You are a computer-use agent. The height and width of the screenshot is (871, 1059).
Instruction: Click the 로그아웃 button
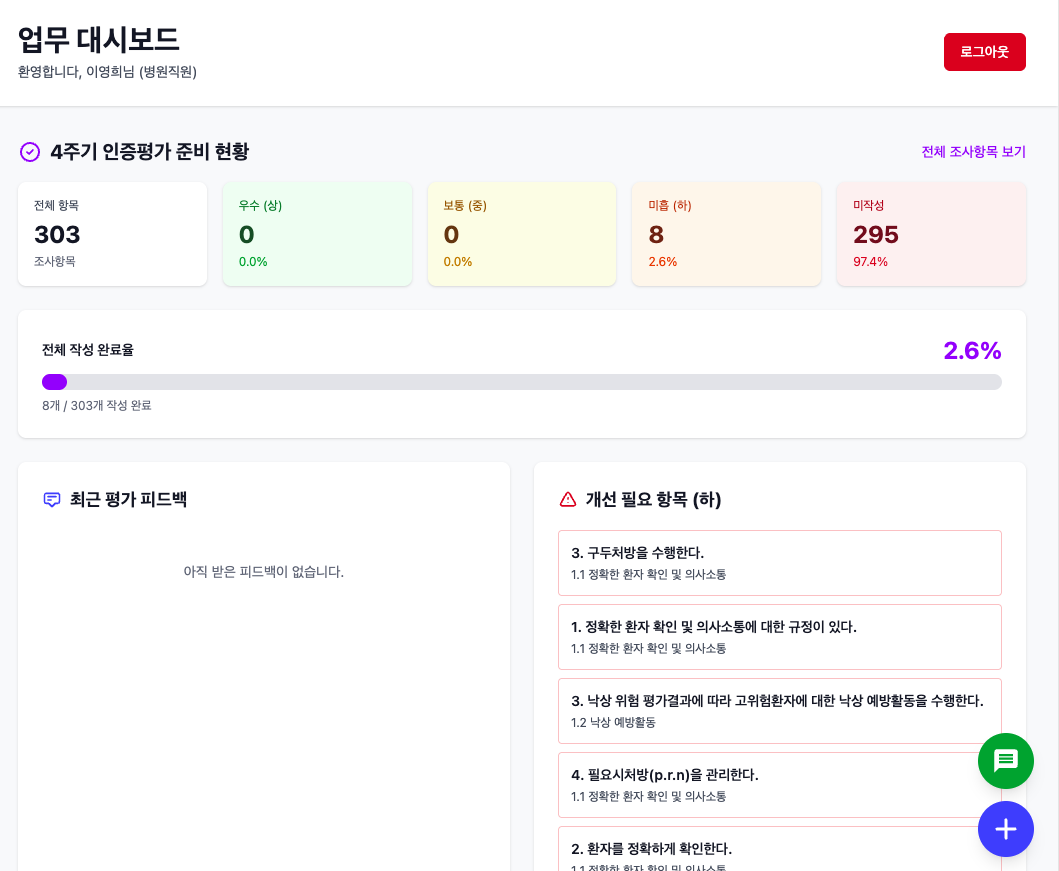(x=984, y=51)
